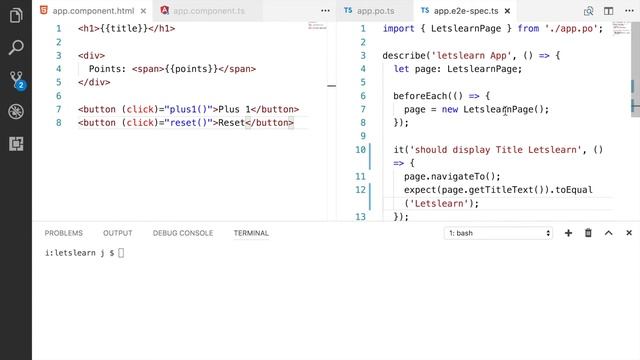Click the right editor vertical scrollbar

click(635, 69)
